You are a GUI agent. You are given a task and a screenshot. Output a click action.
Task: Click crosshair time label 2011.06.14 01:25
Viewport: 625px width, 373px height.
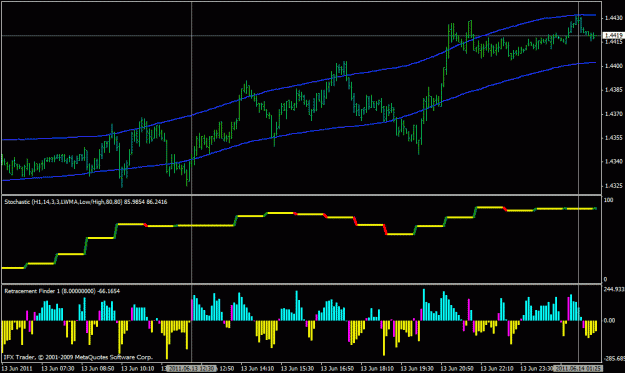tap(579, 369)
